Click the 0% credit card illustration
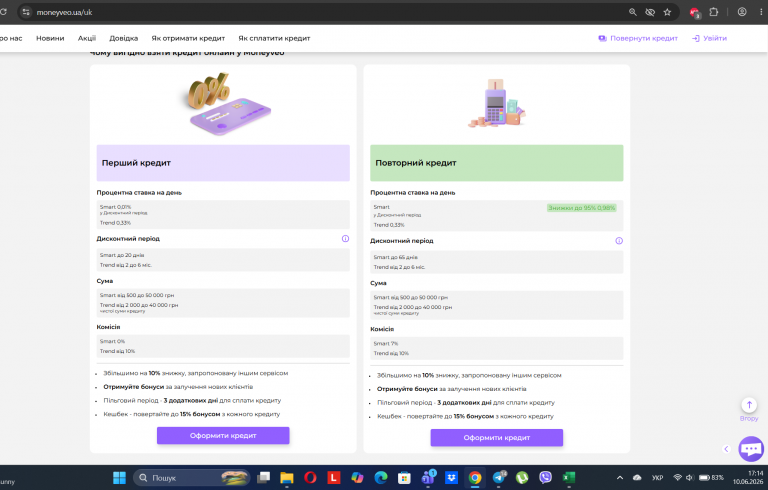The width and height of the screenshot is (768, 490). 228,104
